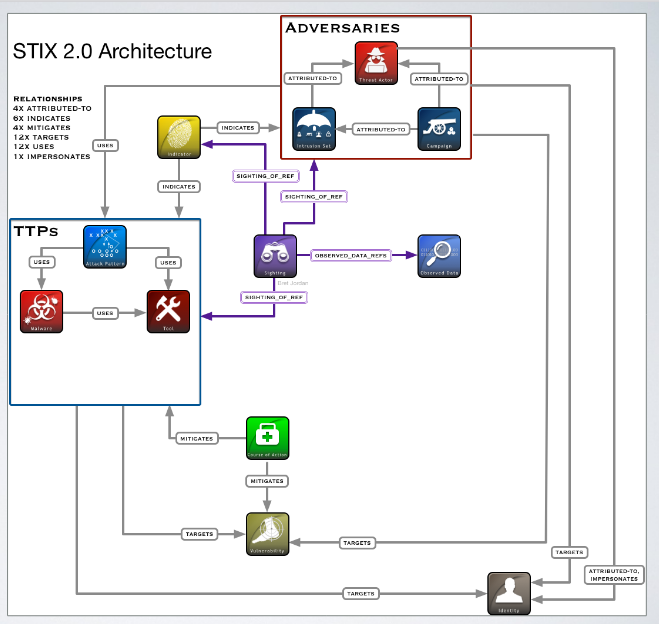Click MITIGATES label pointing to TTPs box

tap(197, 438)
